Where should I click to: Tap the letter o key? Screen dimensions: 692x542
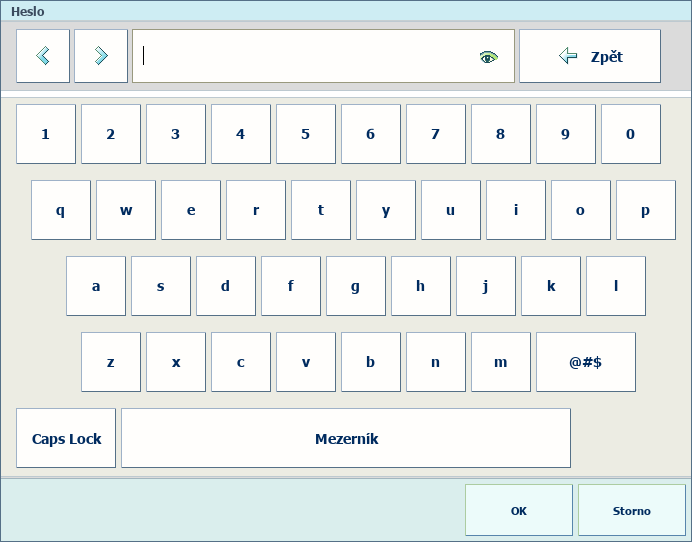[581, 210]
